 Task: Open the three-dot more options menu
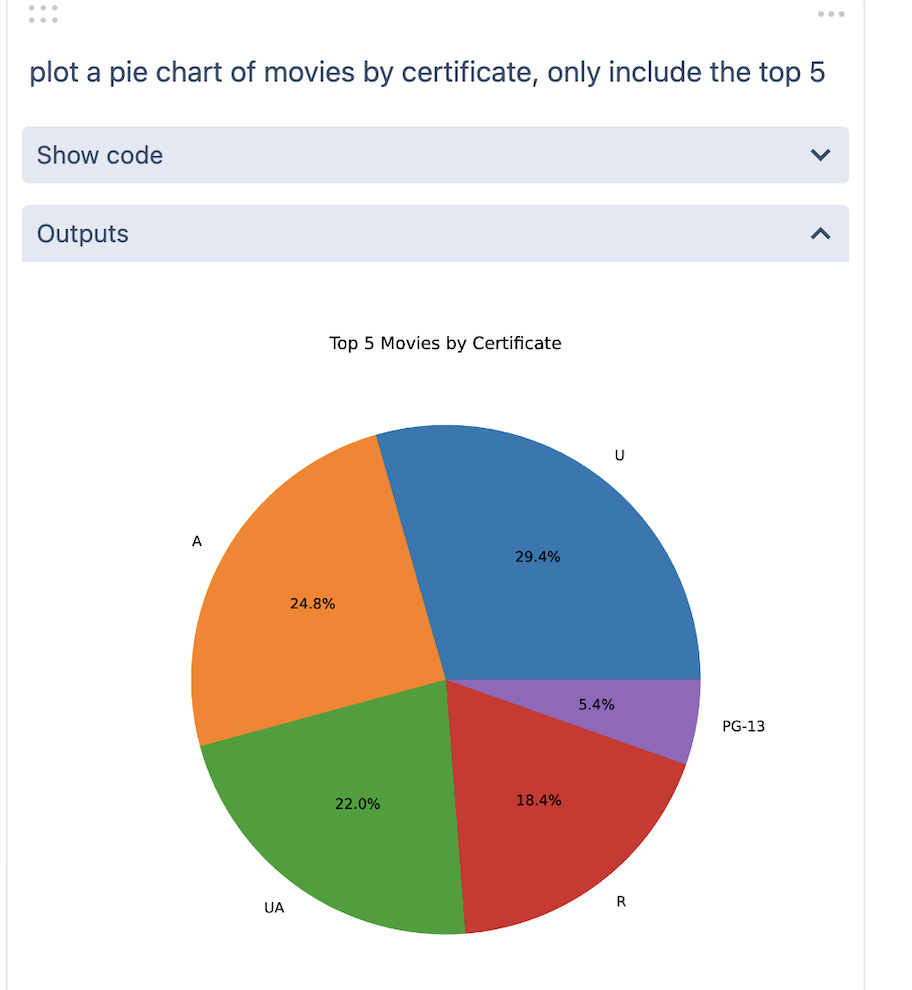click(x=831, y=14)
